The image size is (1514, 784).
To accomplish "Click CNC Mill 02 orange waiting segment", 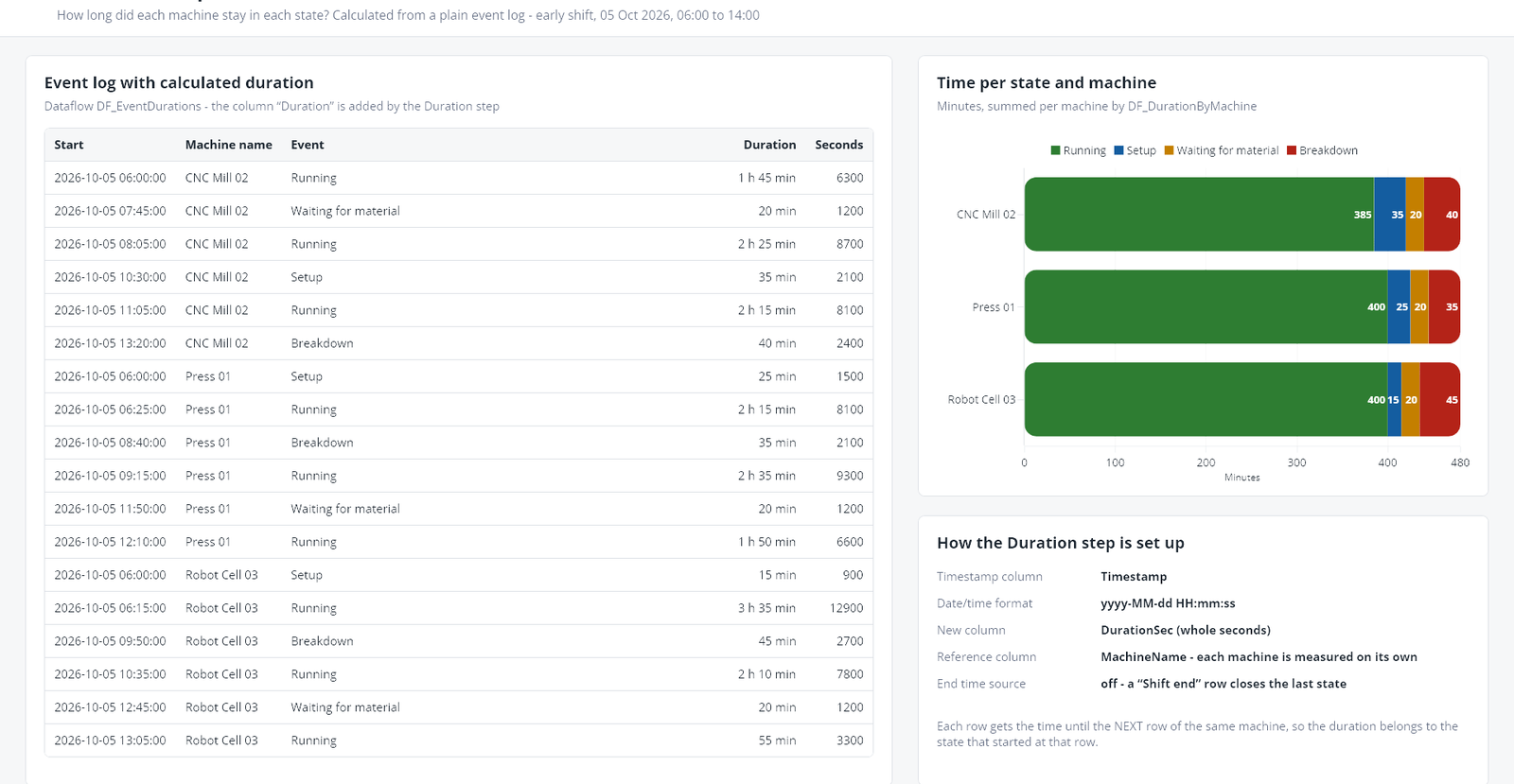I will coord(1415,215).
